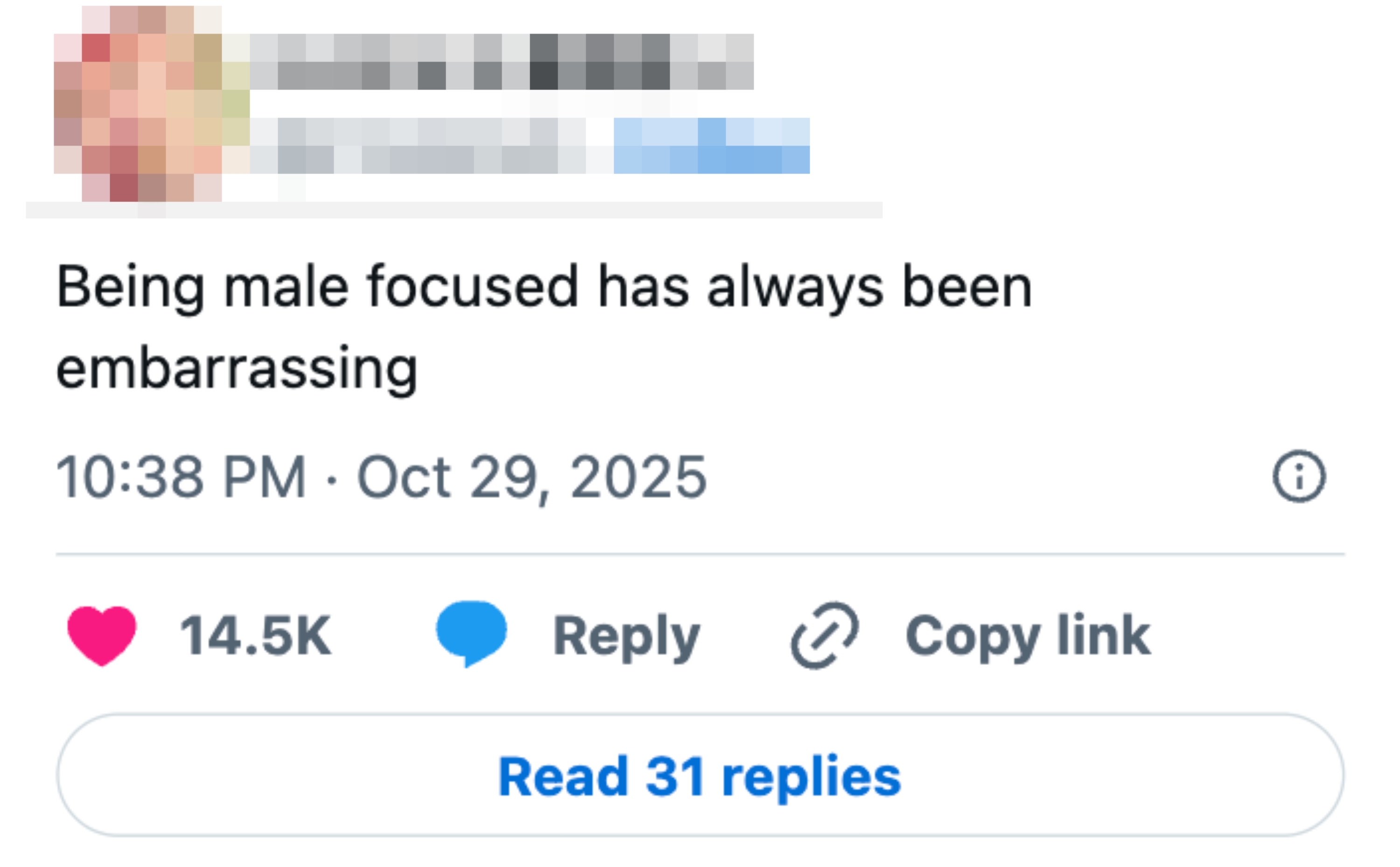The height and width of the screenshot is (867, 1400).
Task: Click the word "Being" in the tweet
Action: coord(131,287)
